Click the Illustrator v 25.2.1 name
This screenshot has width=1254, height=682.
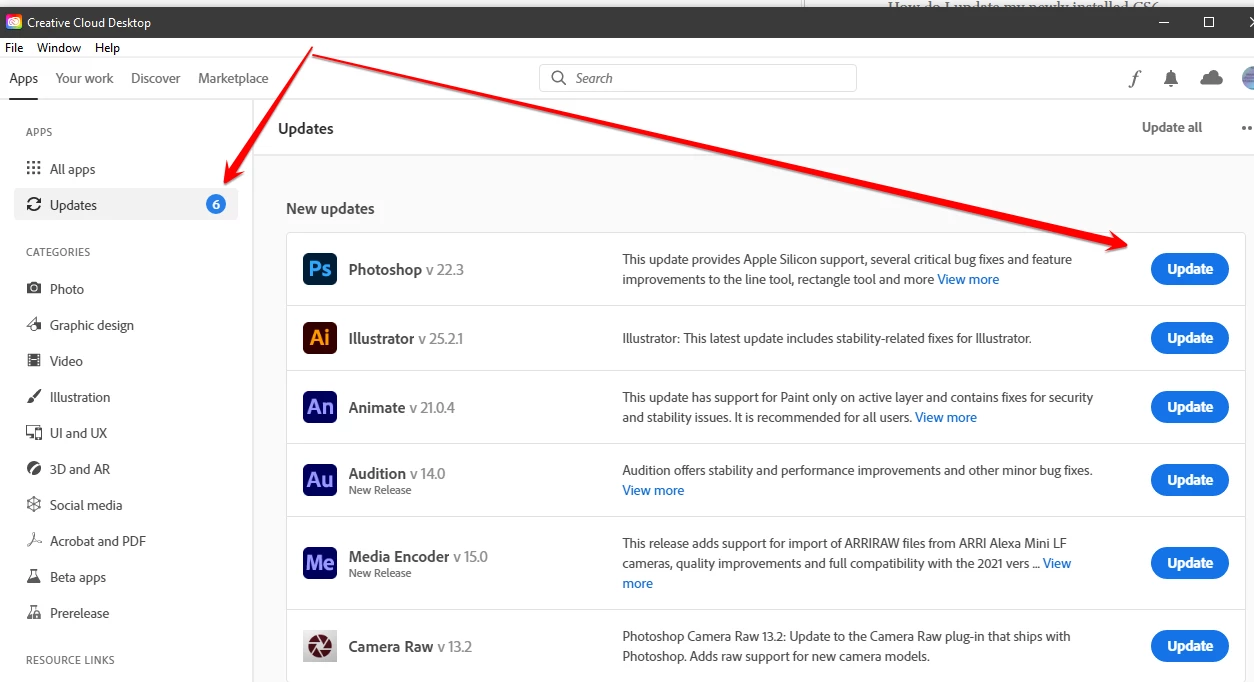tap(405, 339)
